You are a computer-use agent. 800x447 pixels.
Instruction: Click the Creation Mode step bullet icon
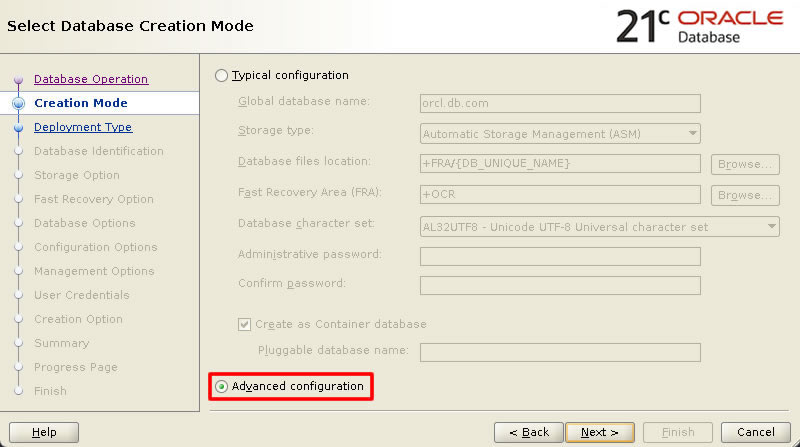pyautogui.click(x=18, y=103)
